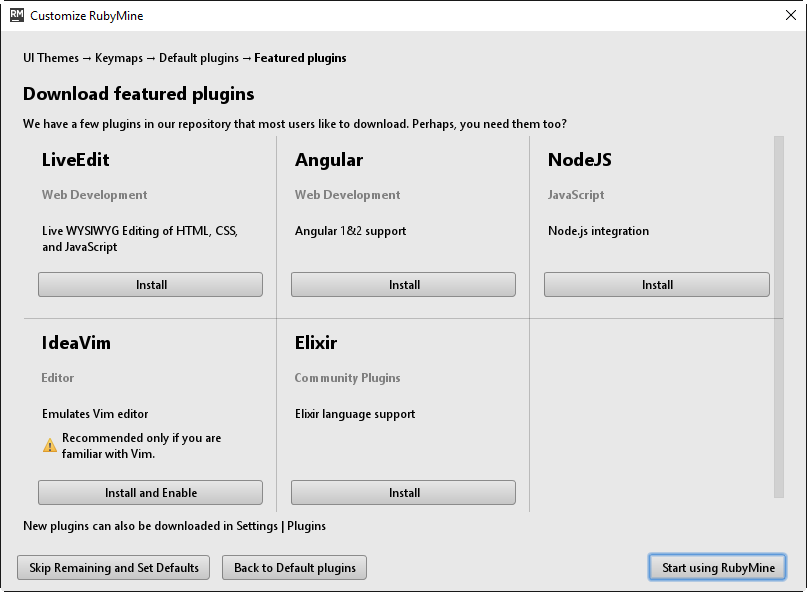The height and width of the screenshot is (592, 807).
Task: Install the NodeJS plugin
Action: point(656,285)
